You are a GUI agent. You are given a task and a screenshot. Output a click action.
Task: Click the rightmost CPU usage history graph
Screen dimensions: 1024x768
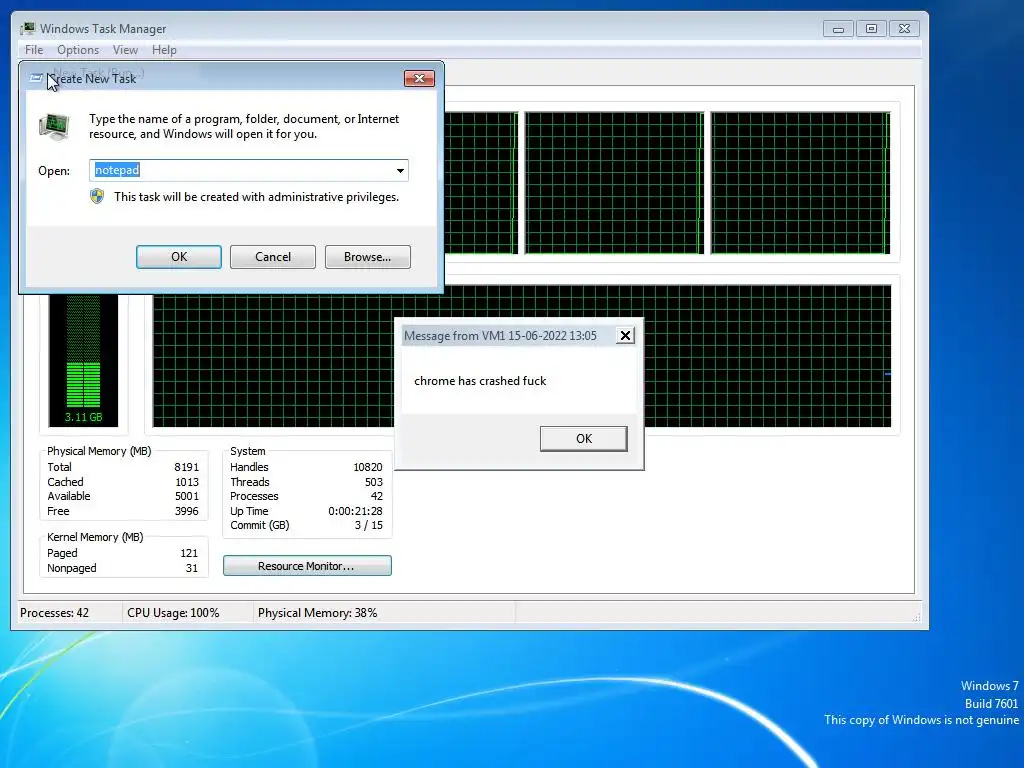point(800,183)
